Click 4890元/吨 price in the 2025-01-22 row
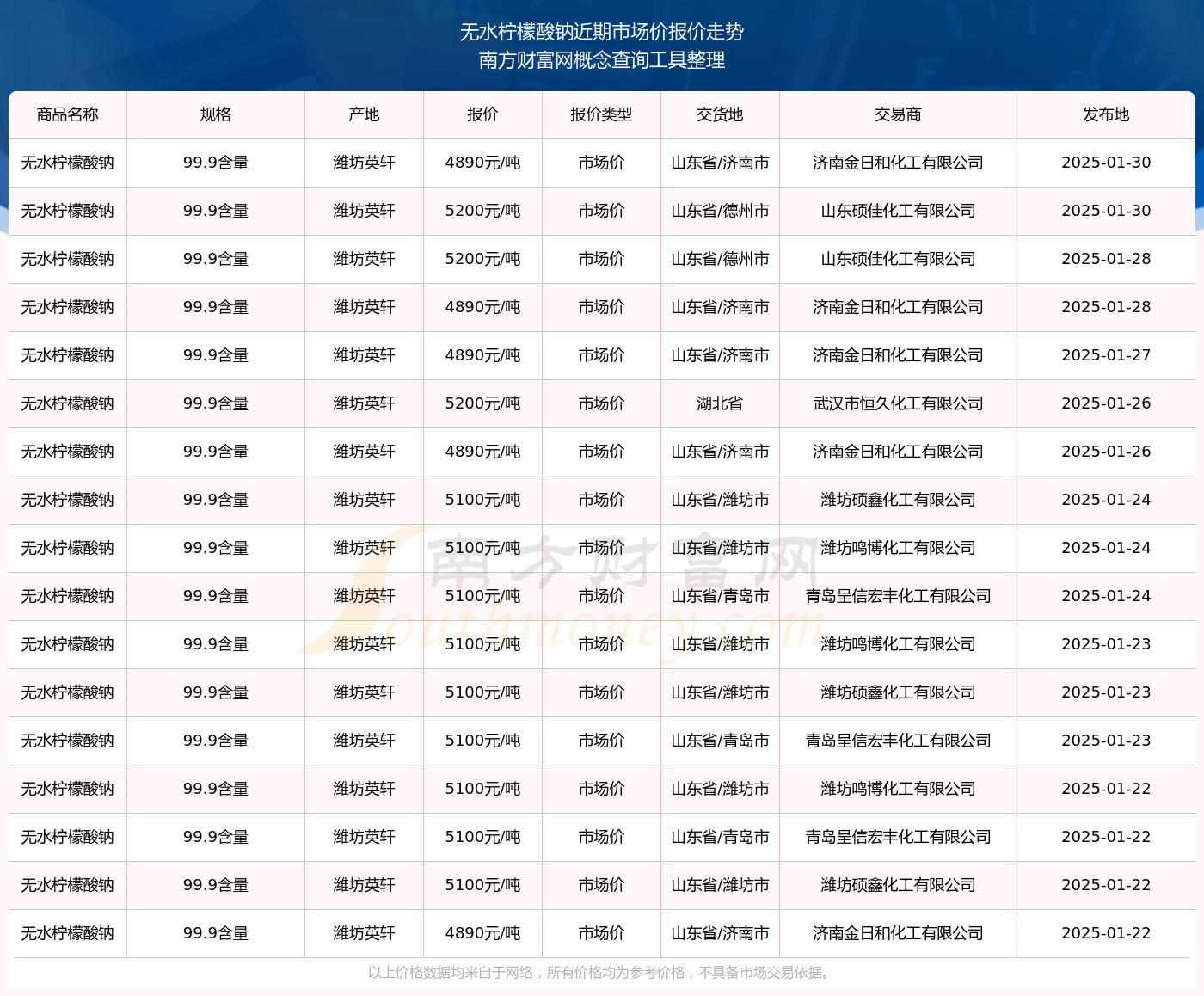 [x=482, y=933]
